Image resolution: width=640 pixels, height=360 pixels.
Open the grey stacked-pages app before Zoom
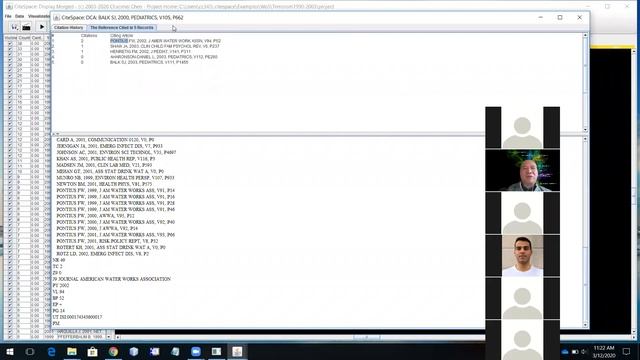click(x=175, y=351)
